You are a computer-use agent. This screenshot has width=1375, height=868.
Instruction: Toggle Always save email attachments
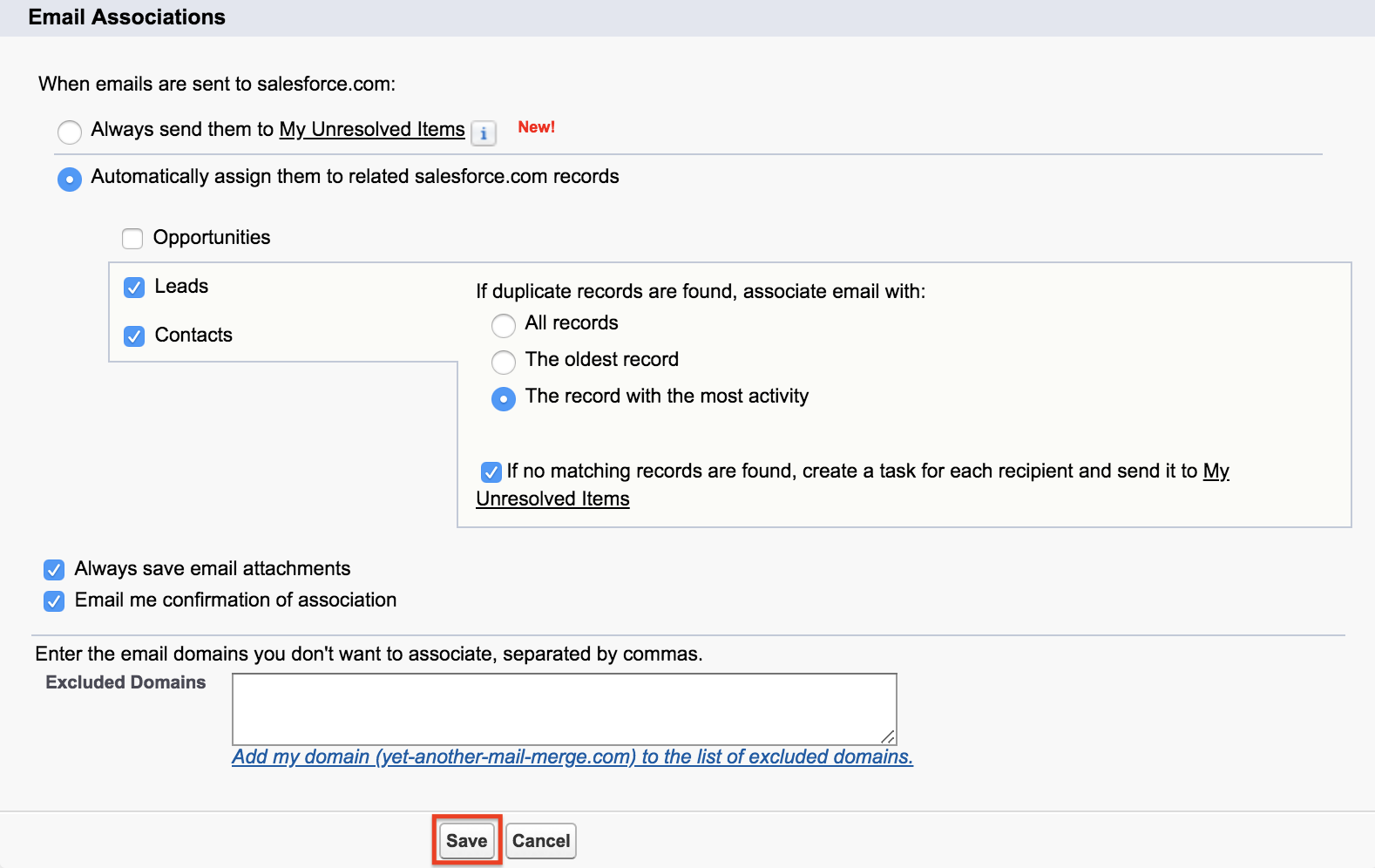pos(54,570)
